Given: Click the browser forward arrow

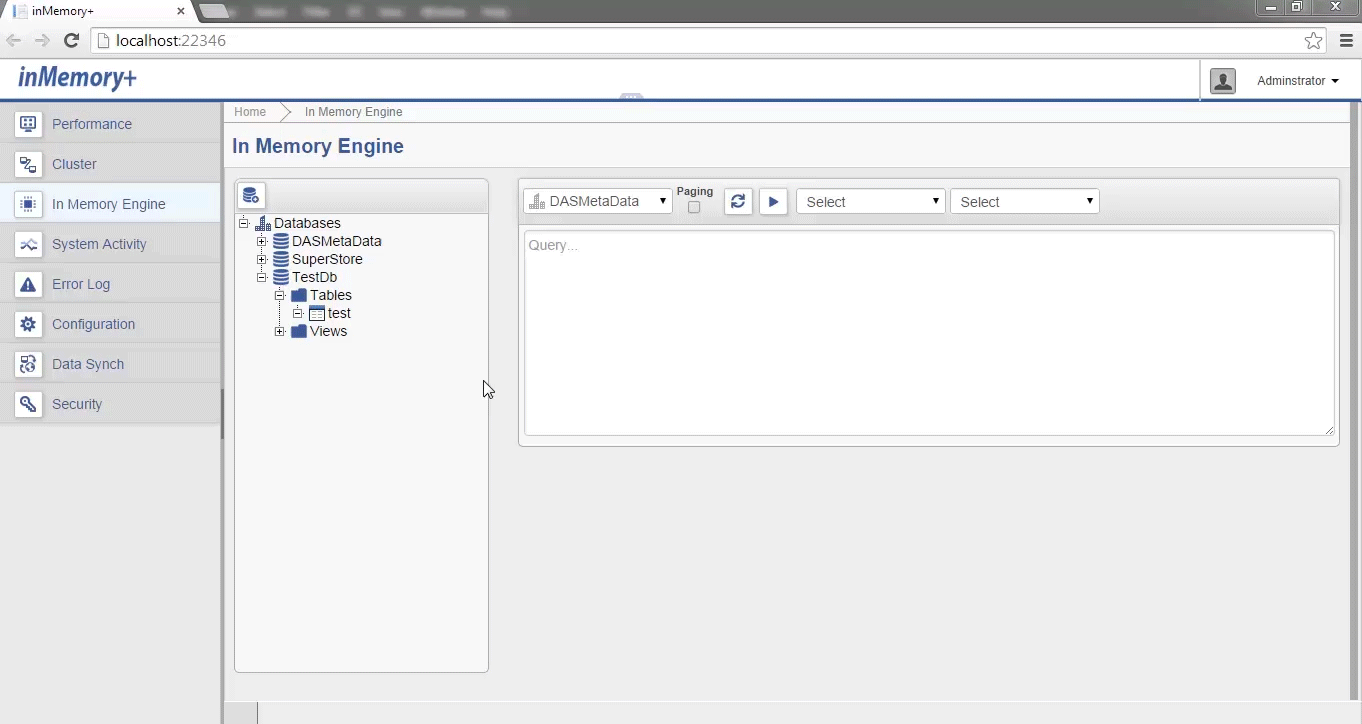Looking at the screenshot, I should pos(42,41).
